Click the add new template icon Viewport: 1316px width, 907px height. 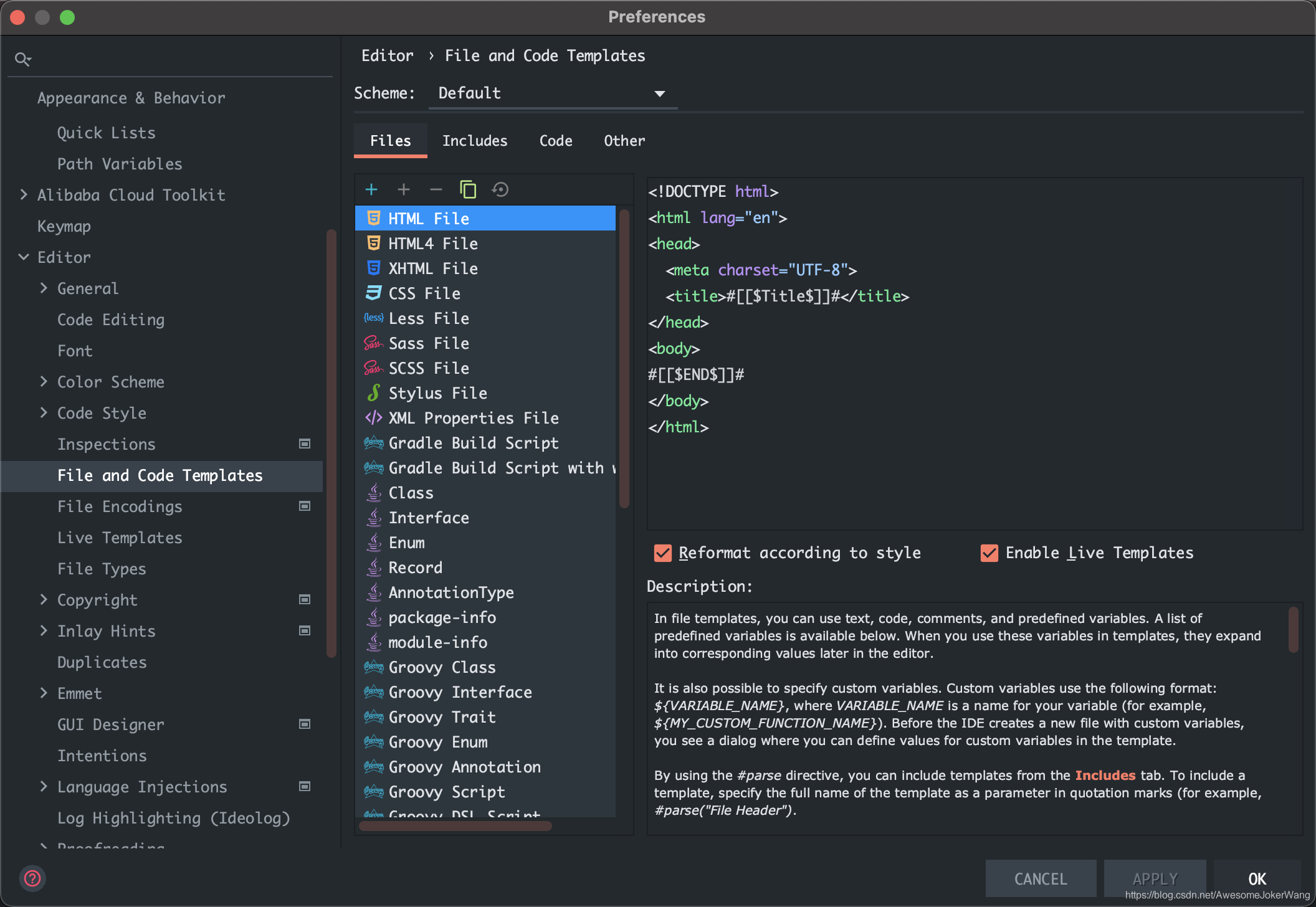click(x=371, y=189)
